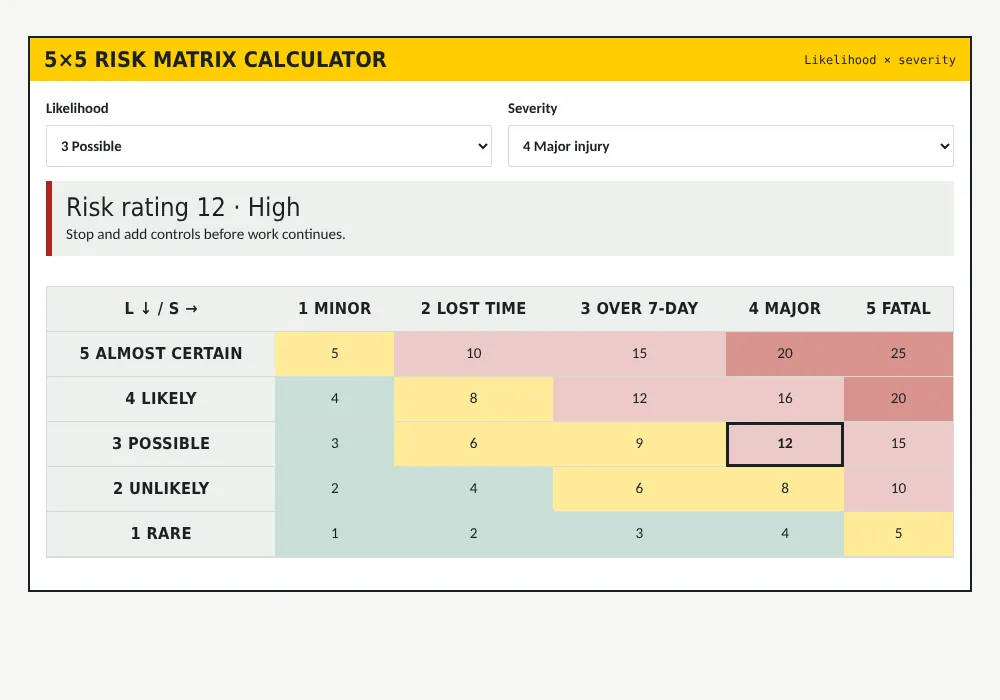Click cell 15 in the 3 Possible row
Image resolution: width=1000 pixels, height=700 pixels.
click(898, 444)
